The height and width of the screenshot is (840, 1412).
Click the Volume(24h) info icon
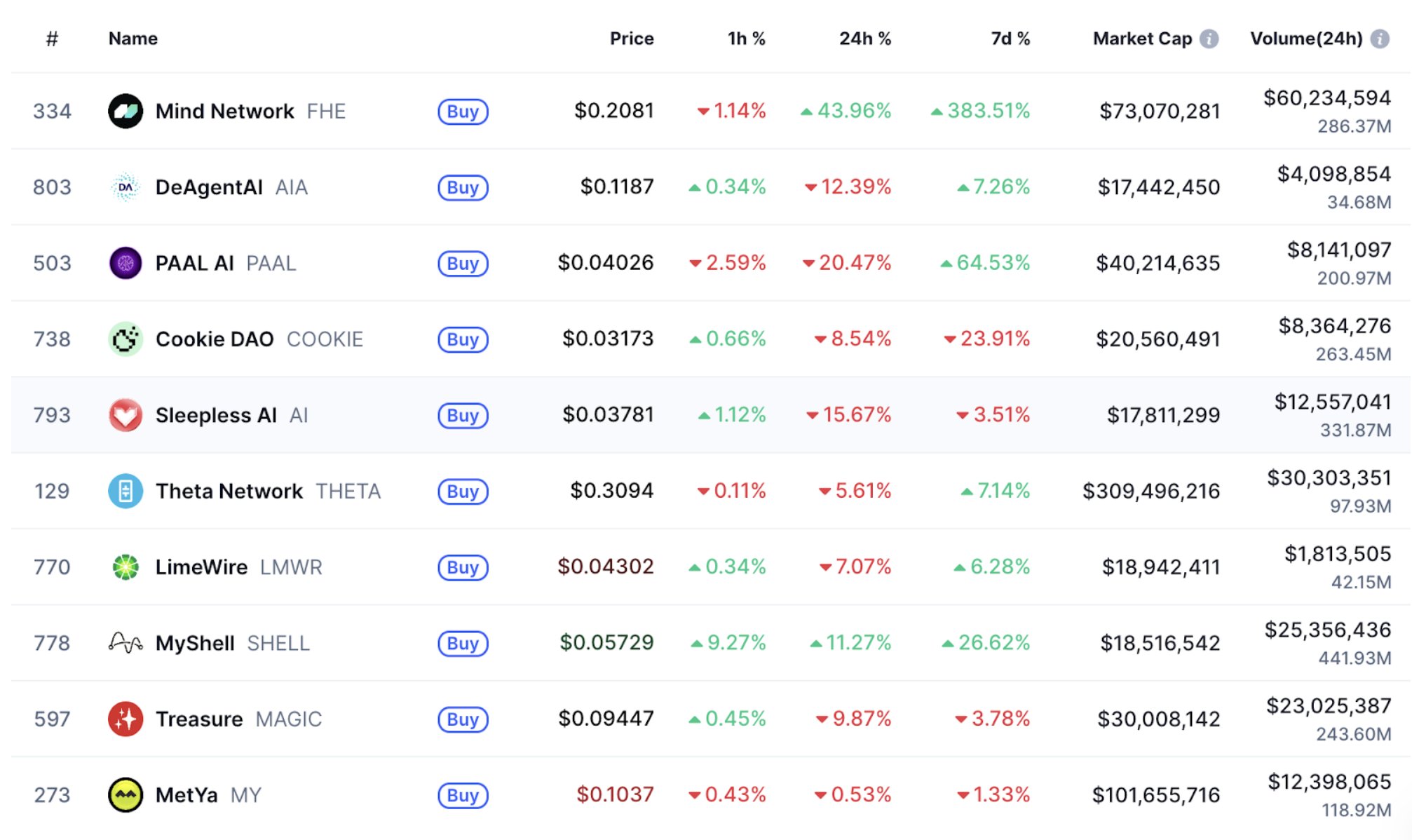[x=1380, y=39]
